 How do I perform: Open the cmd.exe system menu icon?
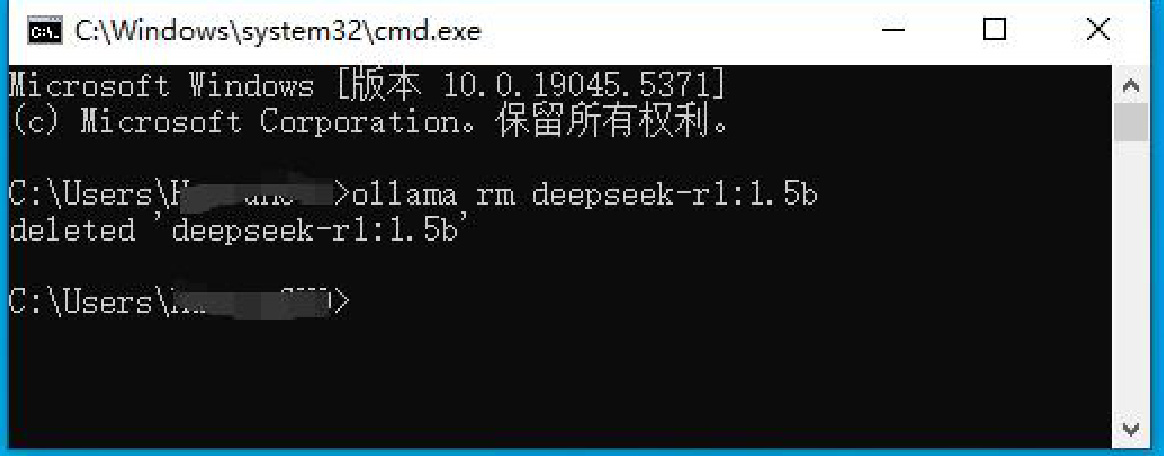pos(45,31)
